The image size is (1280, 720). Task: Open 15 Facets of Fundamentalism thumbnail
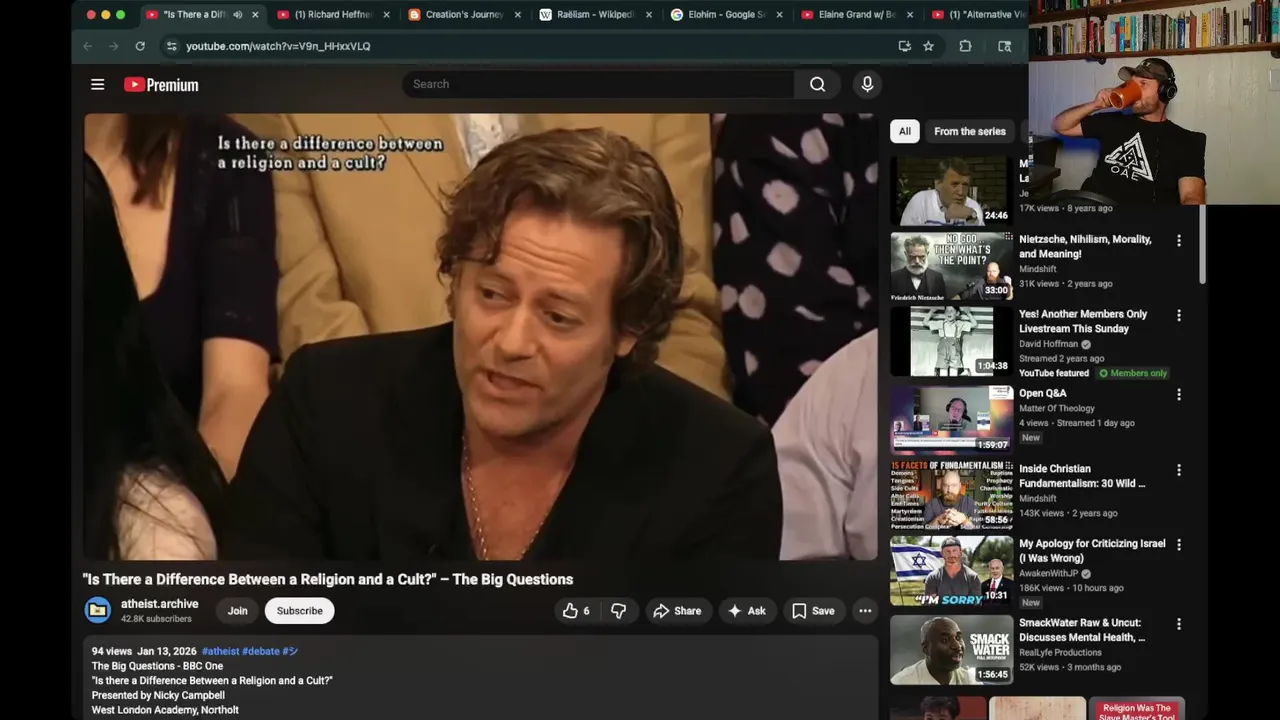pos(952,495)
